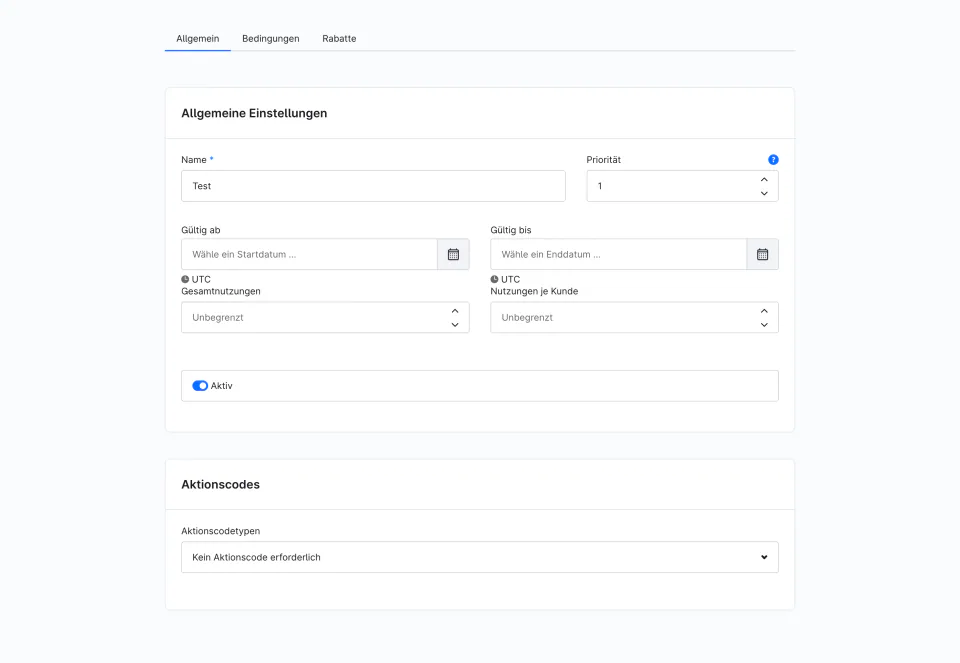The height and width of the screenshot is (663, 960).
Task: Focus the Name input field
Action: pos(373,186)
